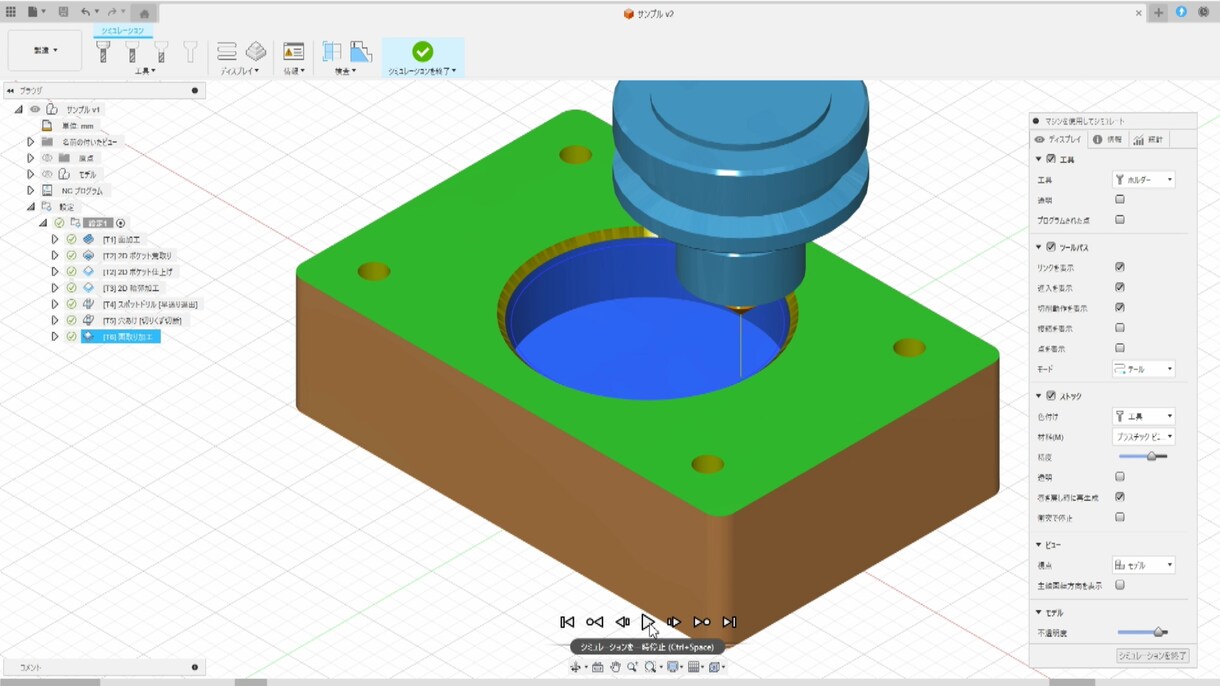Go to previous operation
The height and width of the screenshot is (686, 1220).
pos(594,622)
